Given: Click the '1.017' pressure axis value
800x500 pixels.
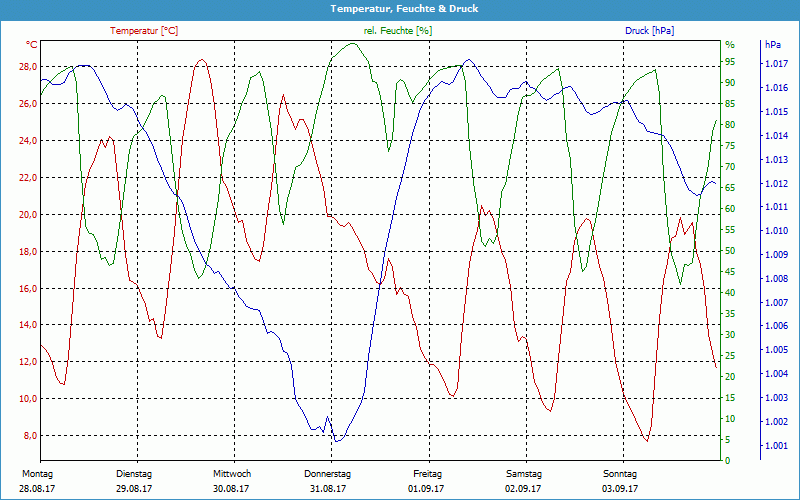Looking at the screenshot, I should [777, 64].
